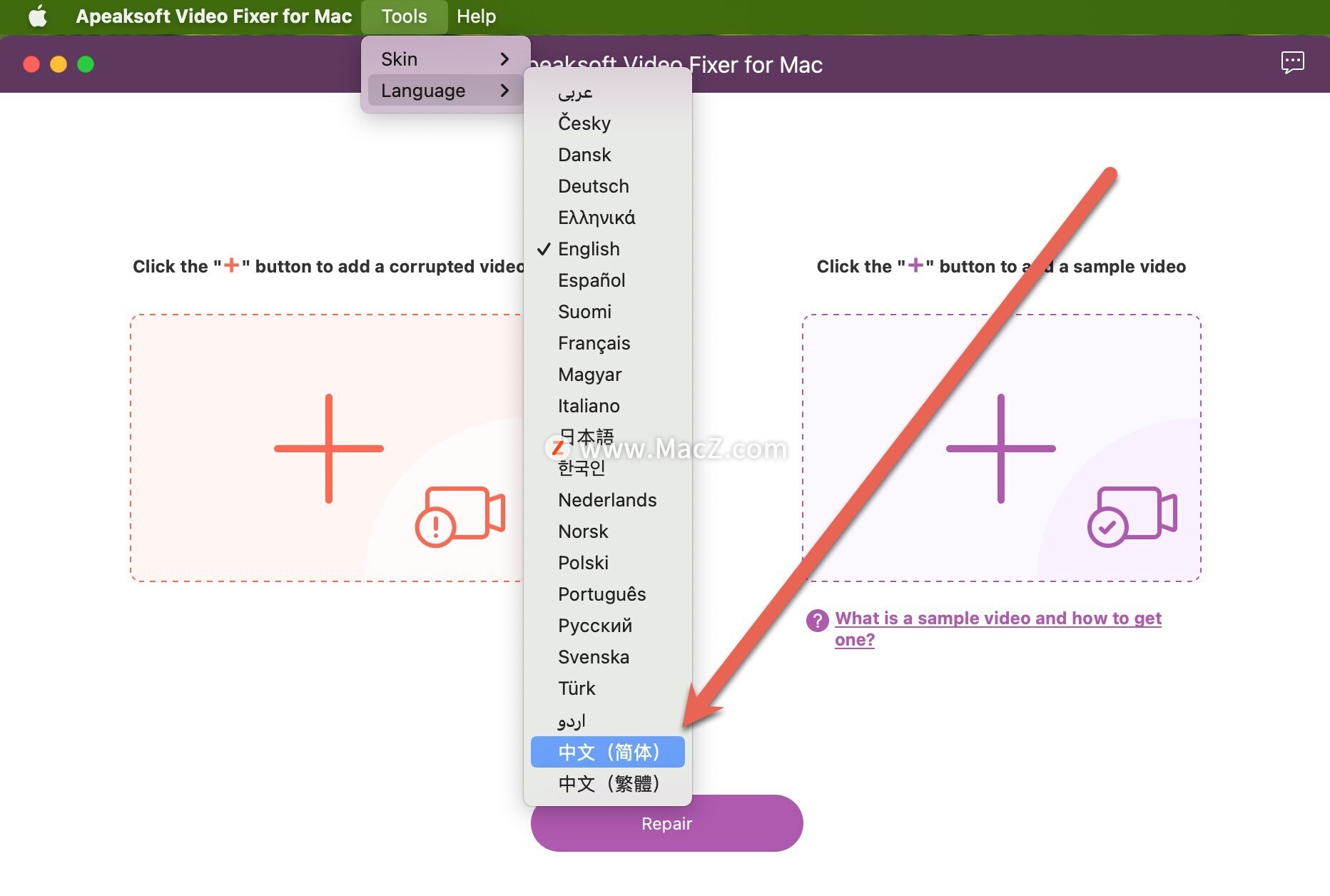
Task: Open the Apple menu
Action: tap(38, 16)
